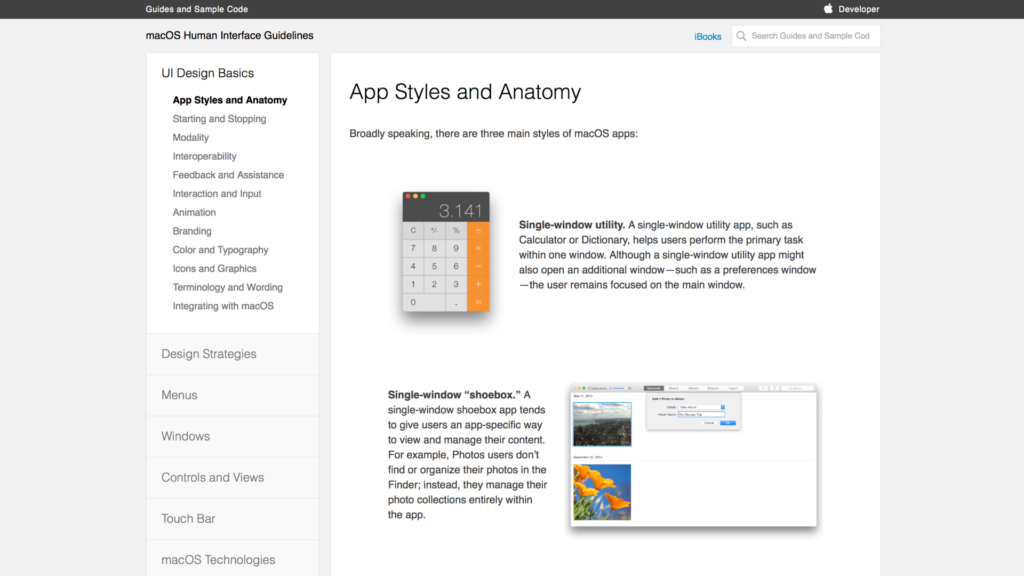Expand the macOS Technologies section
Screen dimensions: 1024x576
(x=232, y=559)
